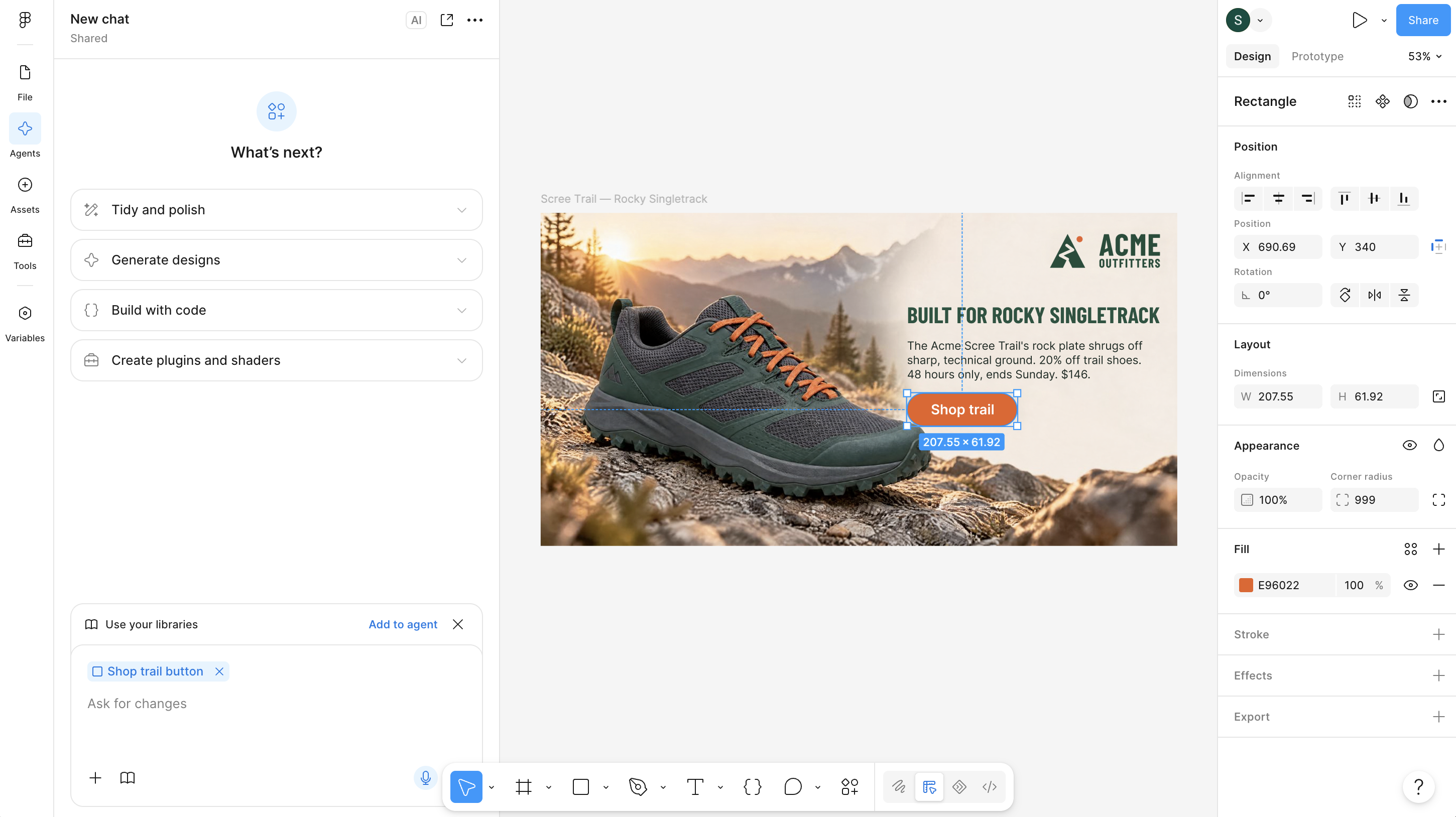Open blend mode droplet in Appearance
Screen dimensions: 1456x817
(x=1438, y=446)
